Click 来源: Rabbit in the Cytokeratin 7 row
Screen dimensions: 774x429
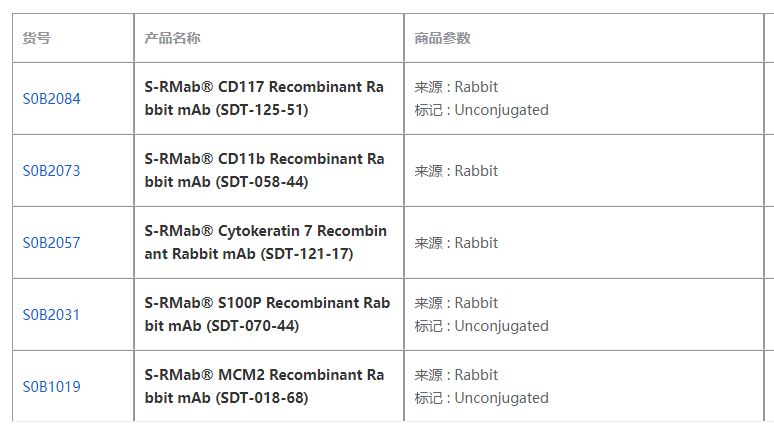tap(456, 243)
